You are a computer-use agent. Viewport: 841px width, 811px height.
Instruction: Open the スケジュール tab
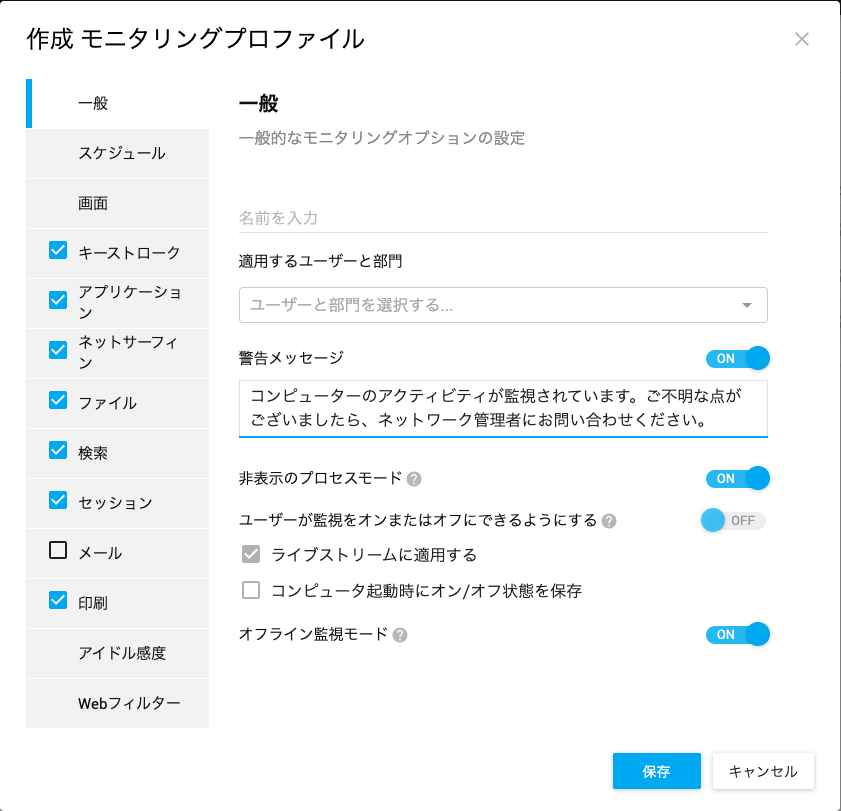coord(117,153)
